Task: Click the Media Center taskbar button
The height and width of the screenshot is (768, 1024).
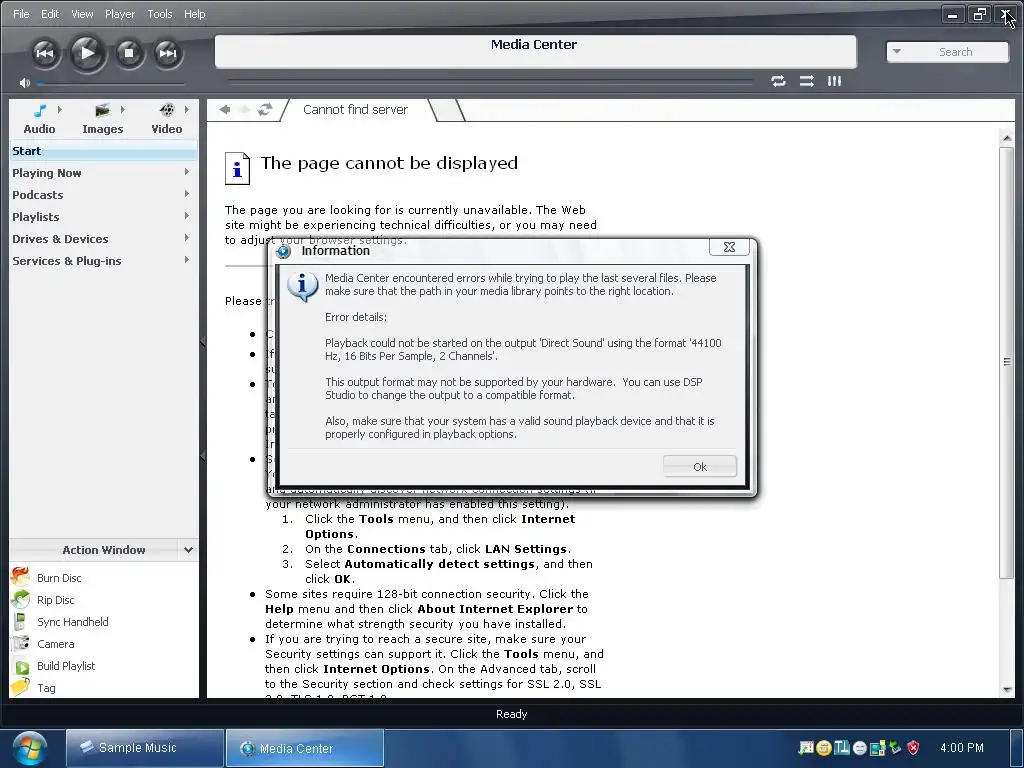Action: click(304, 748)
